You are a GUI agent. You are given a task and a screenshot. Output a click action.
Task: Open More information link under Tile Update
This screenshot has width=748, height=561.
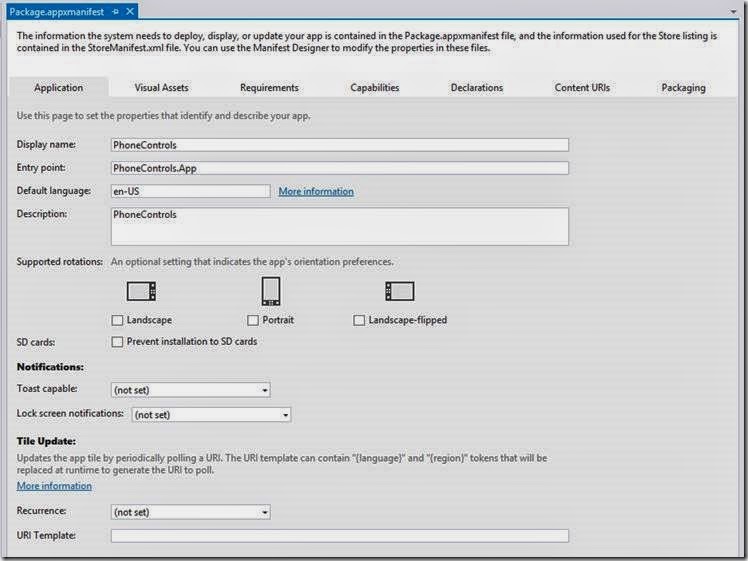tap(54, 486)
